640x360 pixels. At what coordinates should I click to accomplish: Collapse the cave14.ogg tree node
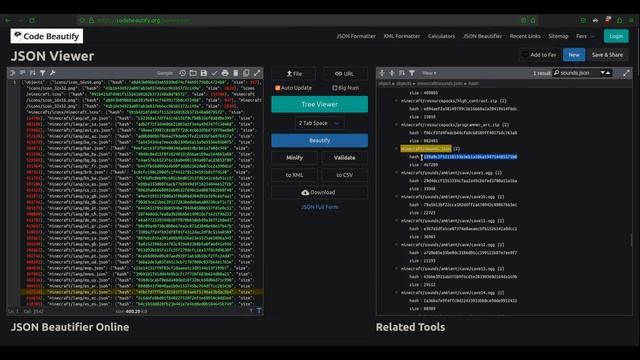(396, 293)
